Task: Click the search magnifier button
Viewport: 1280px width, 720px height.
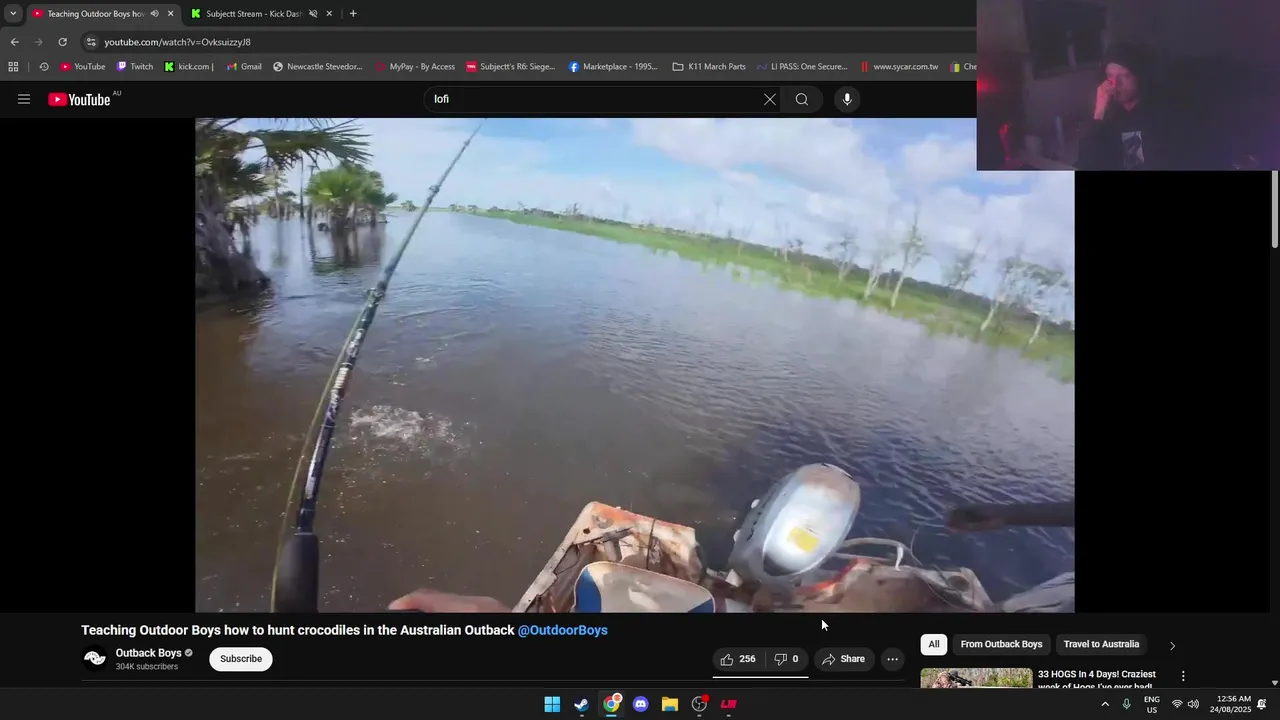Action: click(x=802, y=99)
